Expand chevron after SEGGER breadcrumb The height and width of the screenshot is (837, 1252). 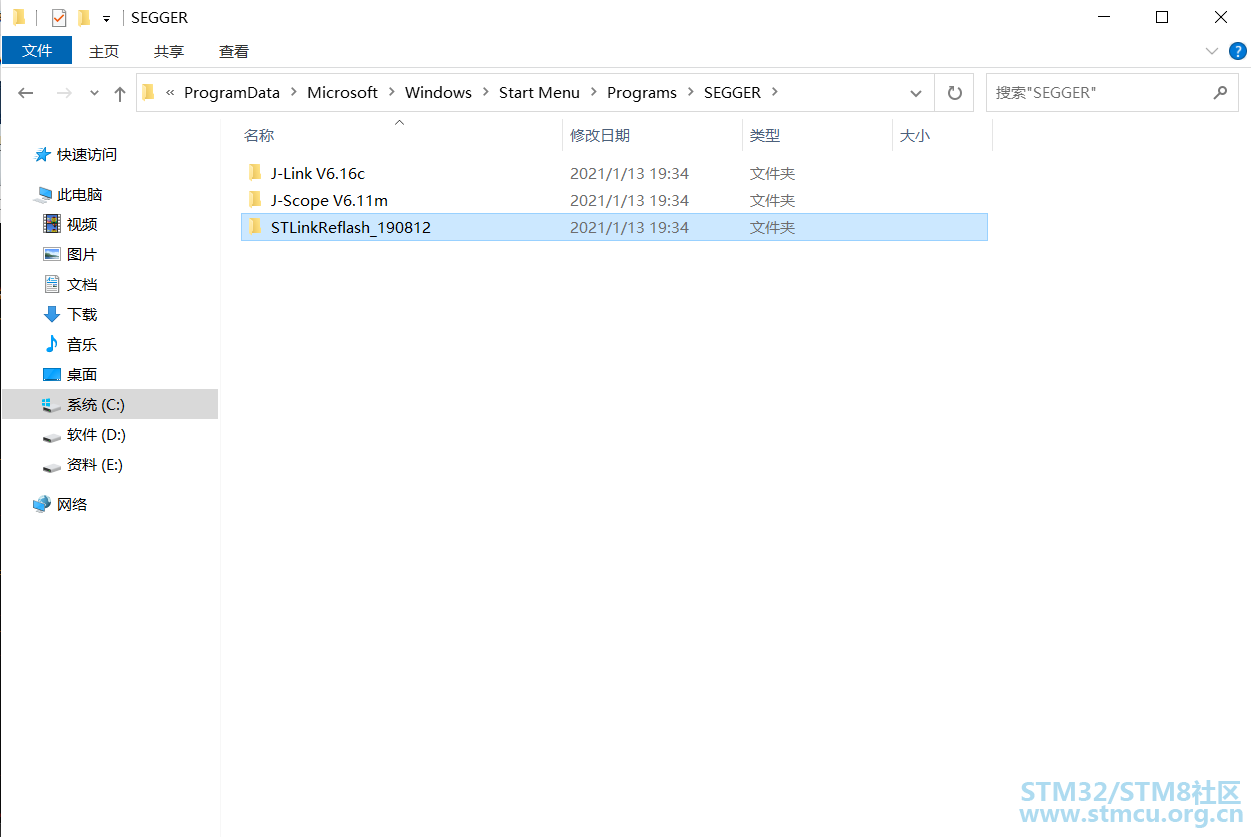tap(775, 92)
